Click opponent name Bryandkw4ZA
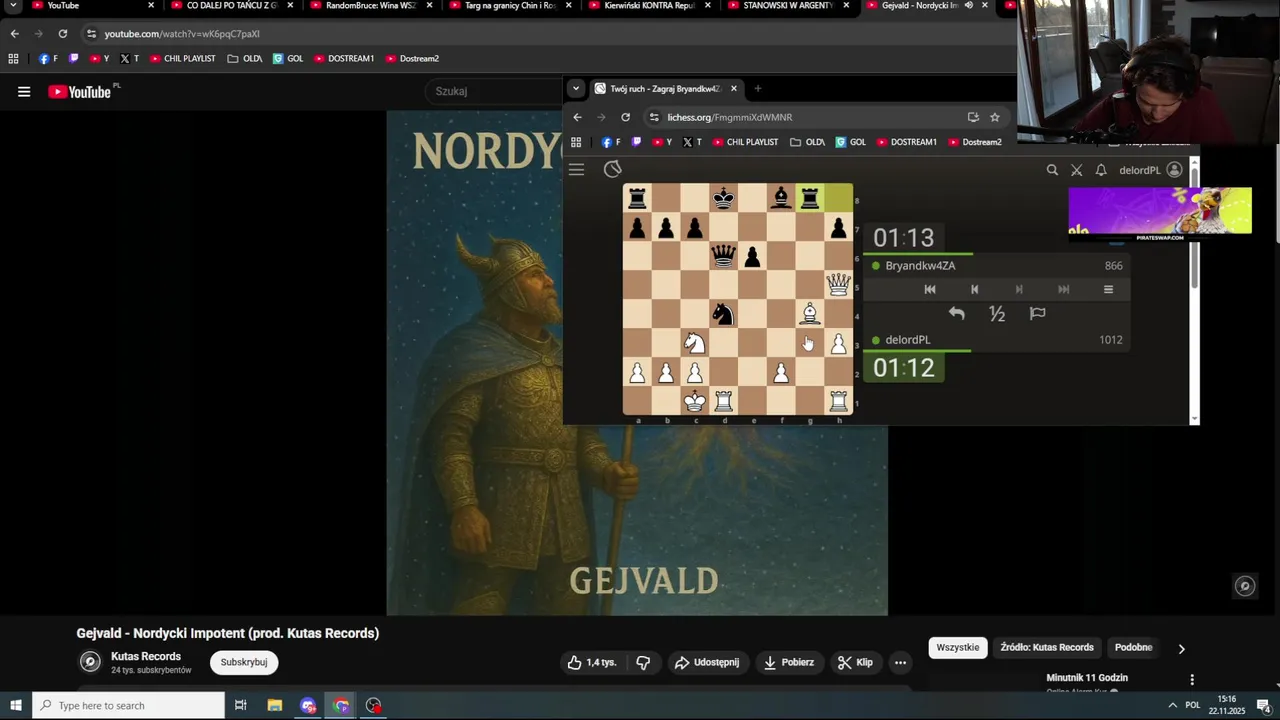Screen dimensions: 1280x720 coord(920,266)
